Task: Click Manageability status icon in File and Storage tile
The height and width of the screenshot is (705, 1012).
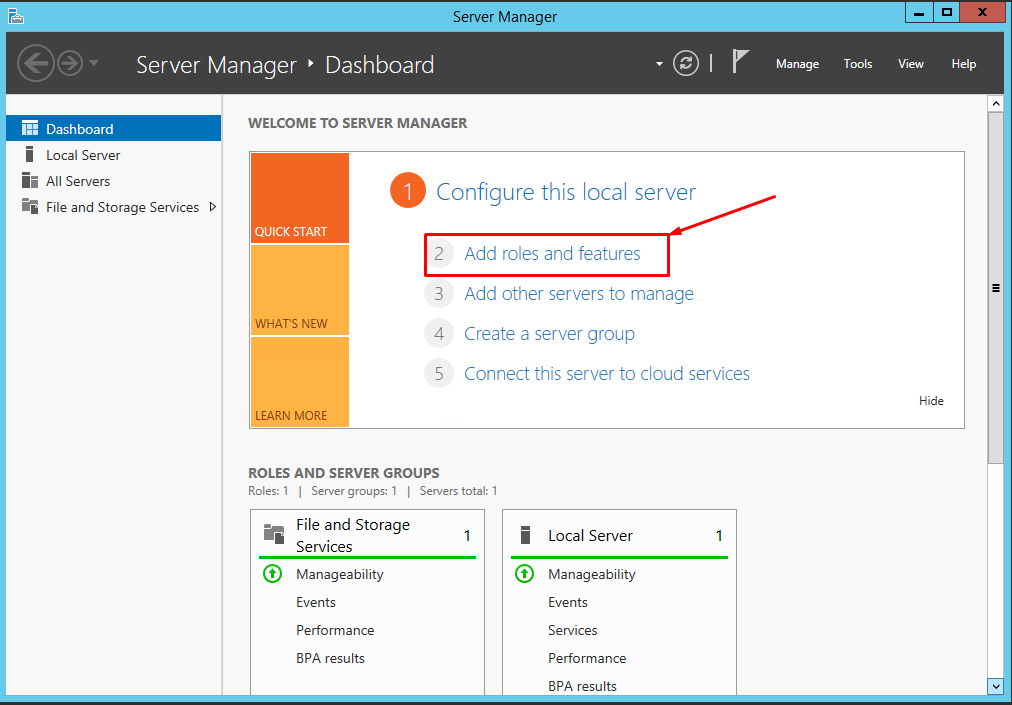Action: [273, 573]
